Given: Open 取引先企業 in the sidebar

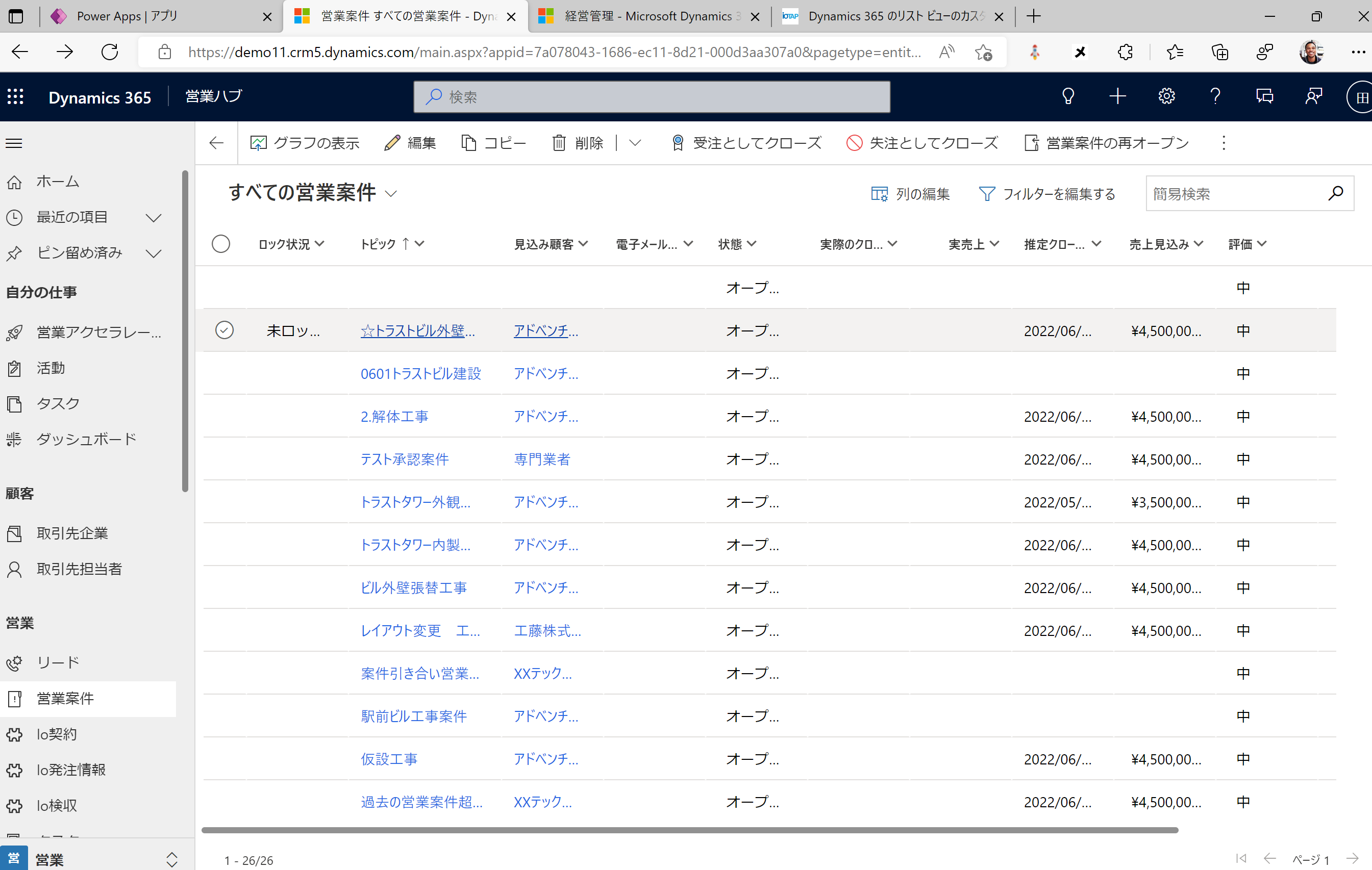Looking at the screenshot, I should 72,533.
